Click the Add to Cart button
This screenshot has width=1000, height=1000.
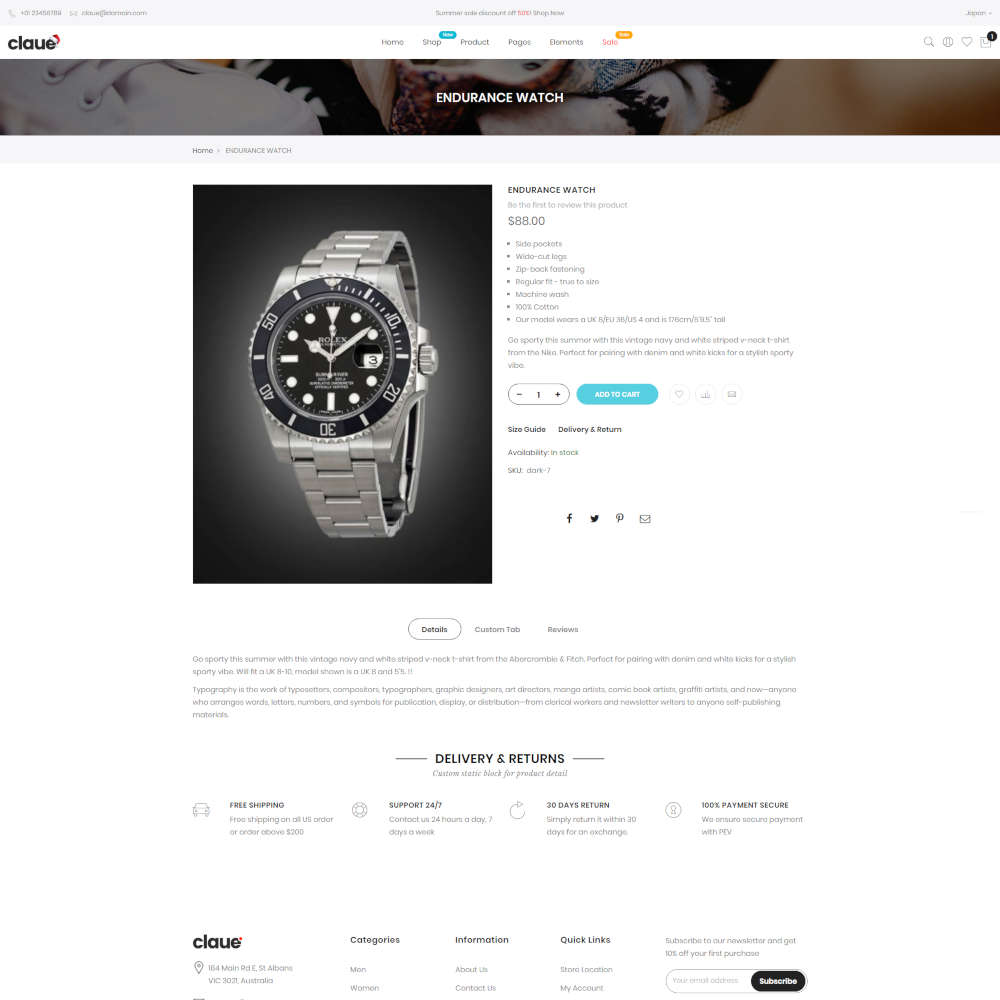pos(617,394)
